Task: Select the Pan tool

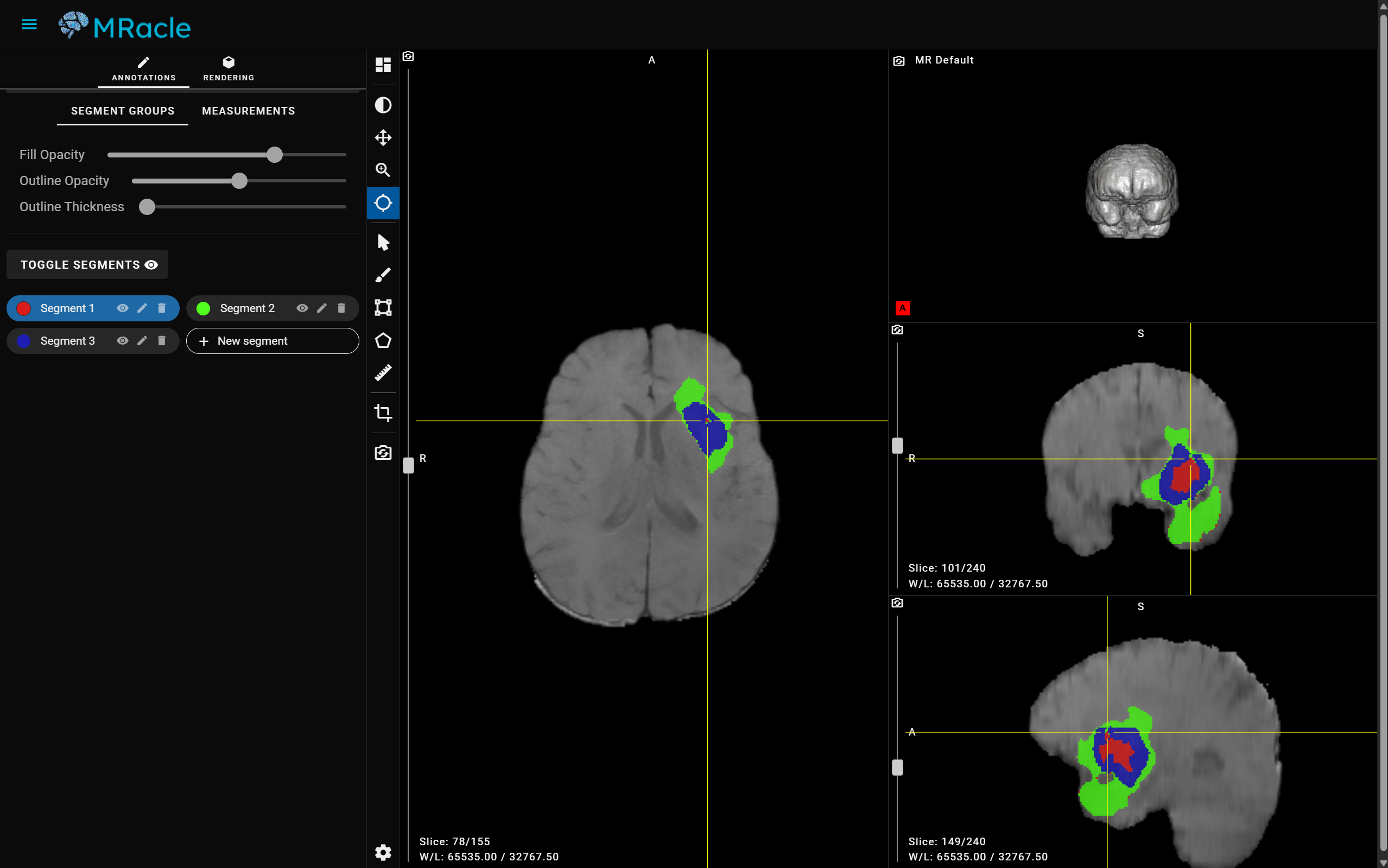Action: [x=383, y=137]
